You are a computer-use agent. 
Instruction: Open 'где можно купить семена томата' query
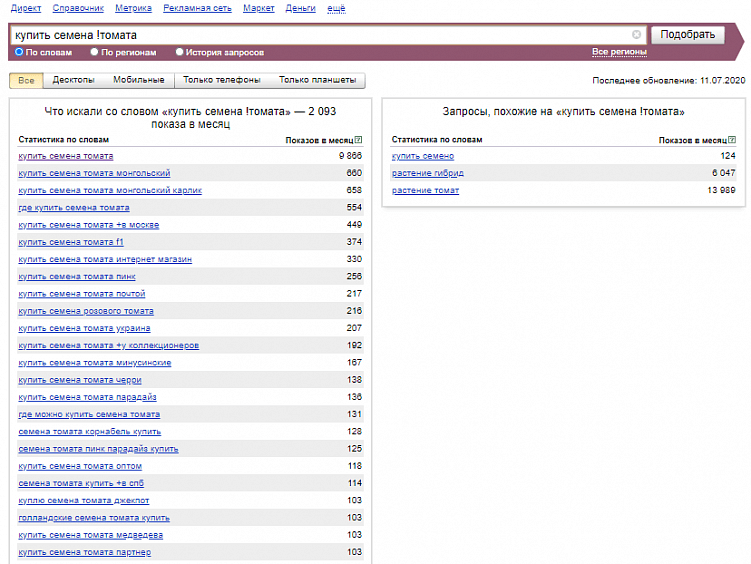coord(89,415)
